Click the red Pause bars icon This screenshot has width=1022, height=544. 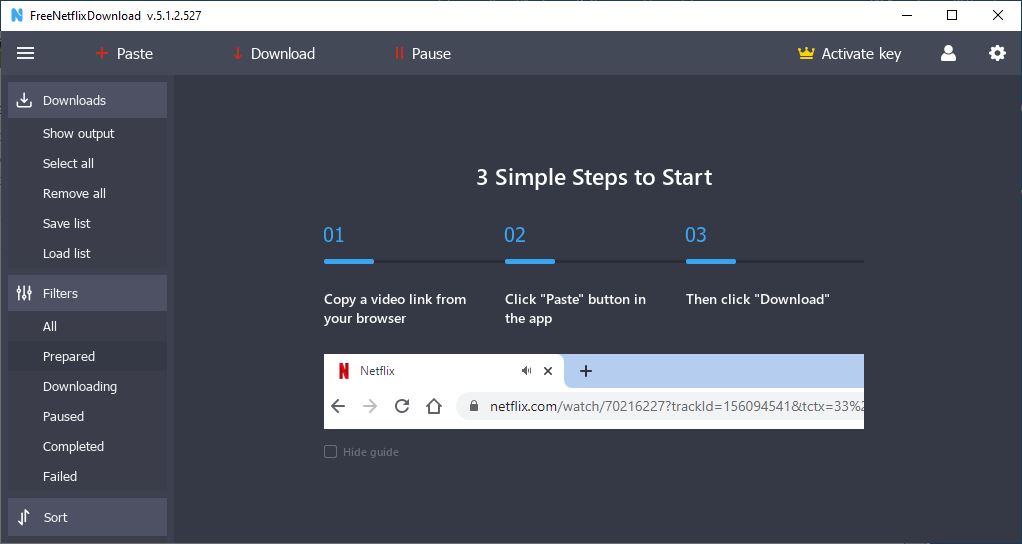coord(399,53)
